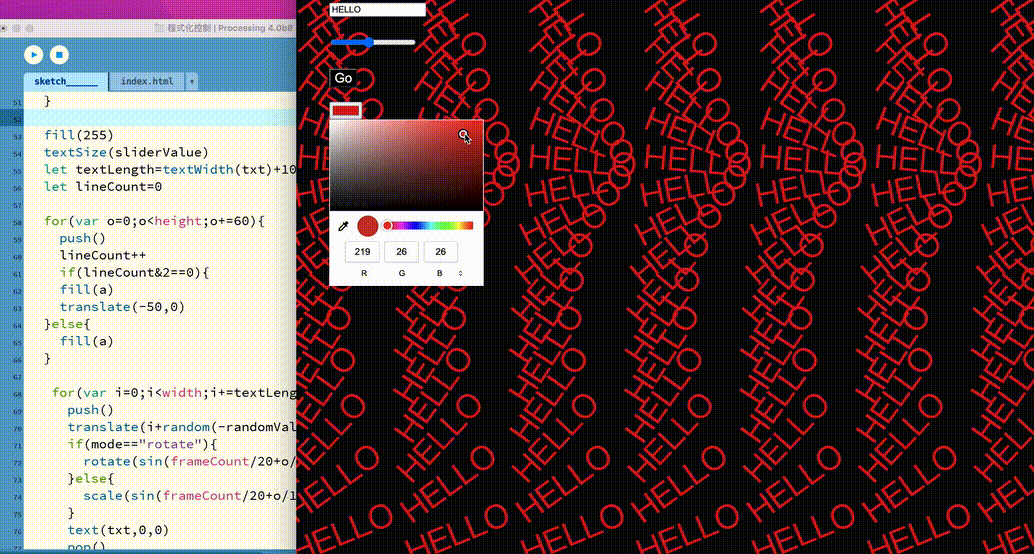Click the code line translate(-50,0)
Viewport: 1034px width, 554px height.
122,307
